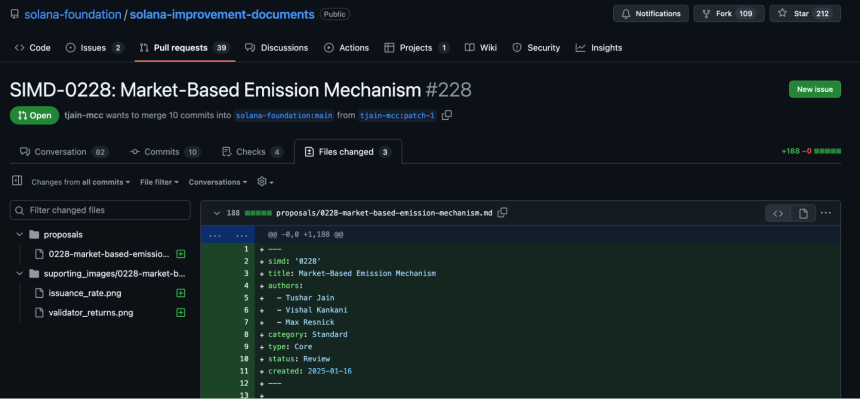This screenshot has width=860, height=399.
Task: Click added-file icon next to 0228-market-based file
Action: click(180, 254)
